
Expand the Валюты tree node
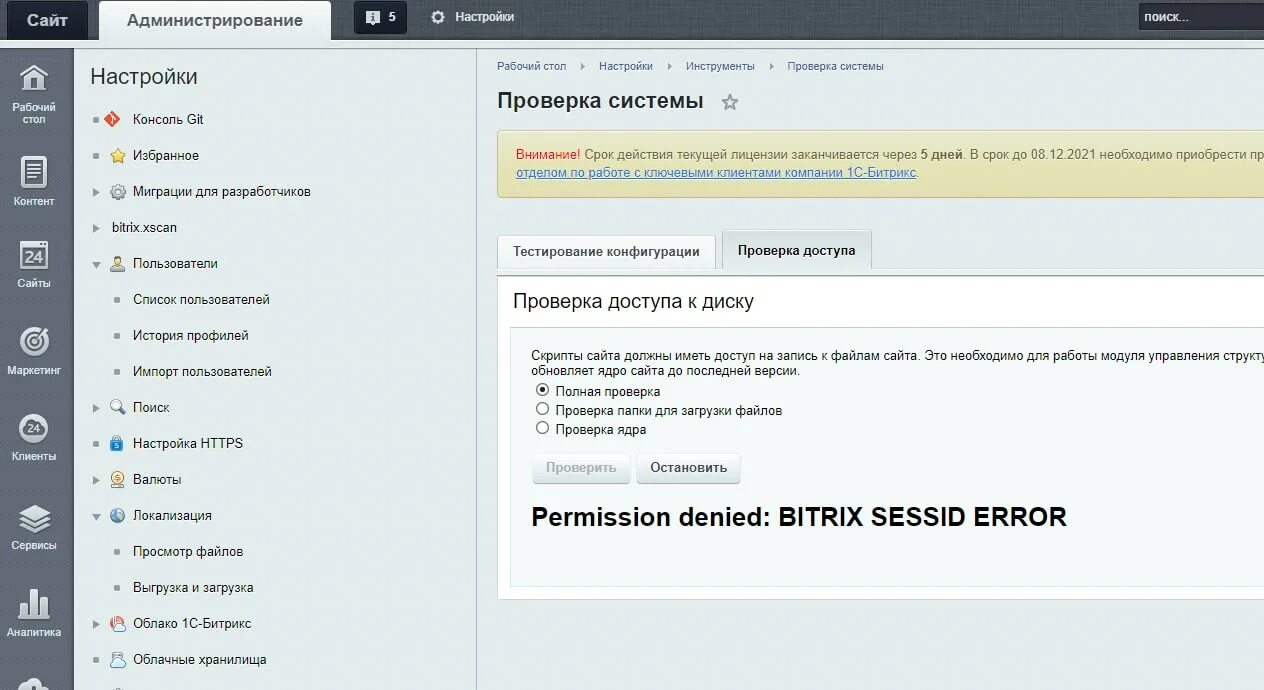point(96,480)
